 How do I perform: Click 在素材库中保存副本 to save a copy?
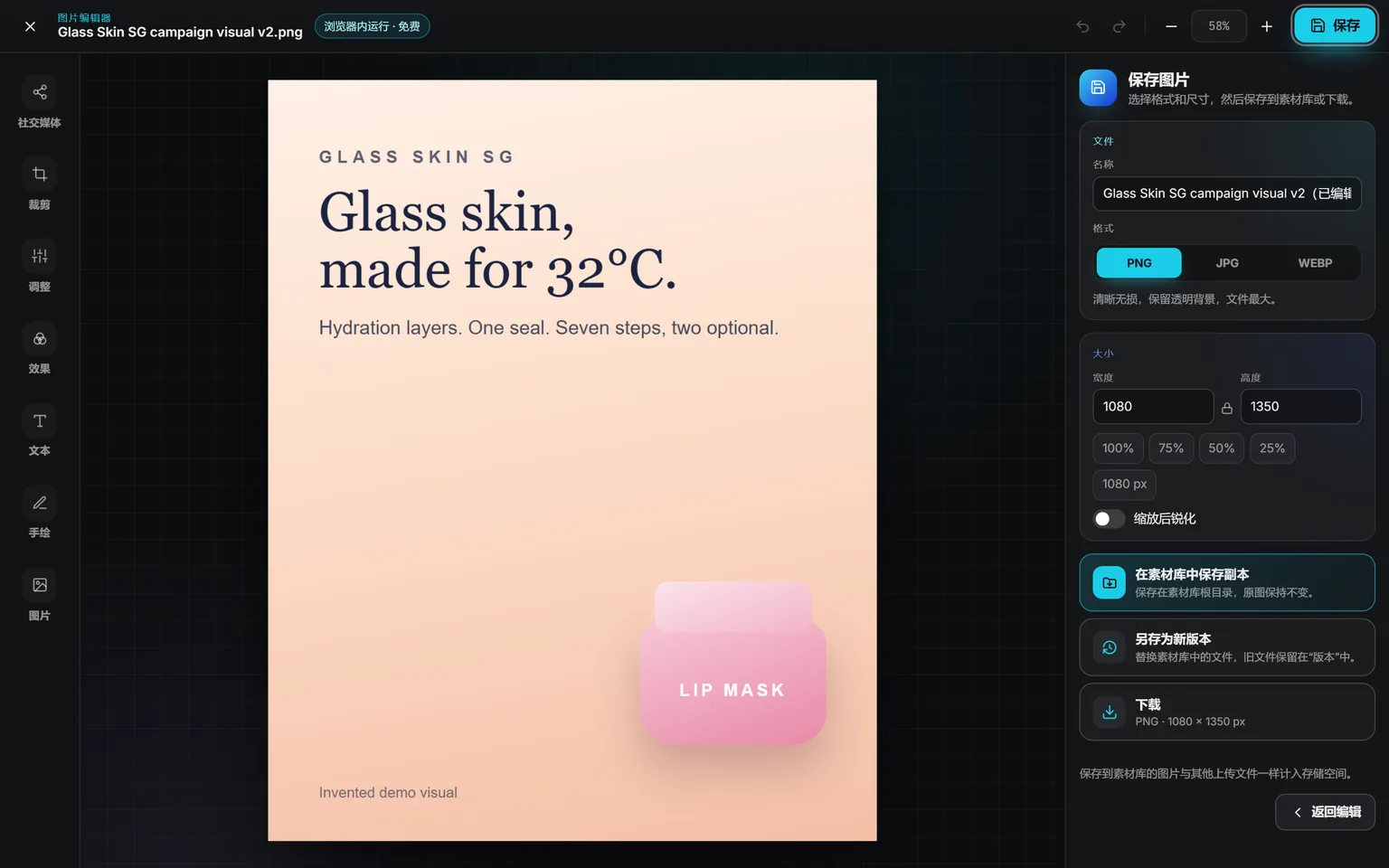(1227, 582)
